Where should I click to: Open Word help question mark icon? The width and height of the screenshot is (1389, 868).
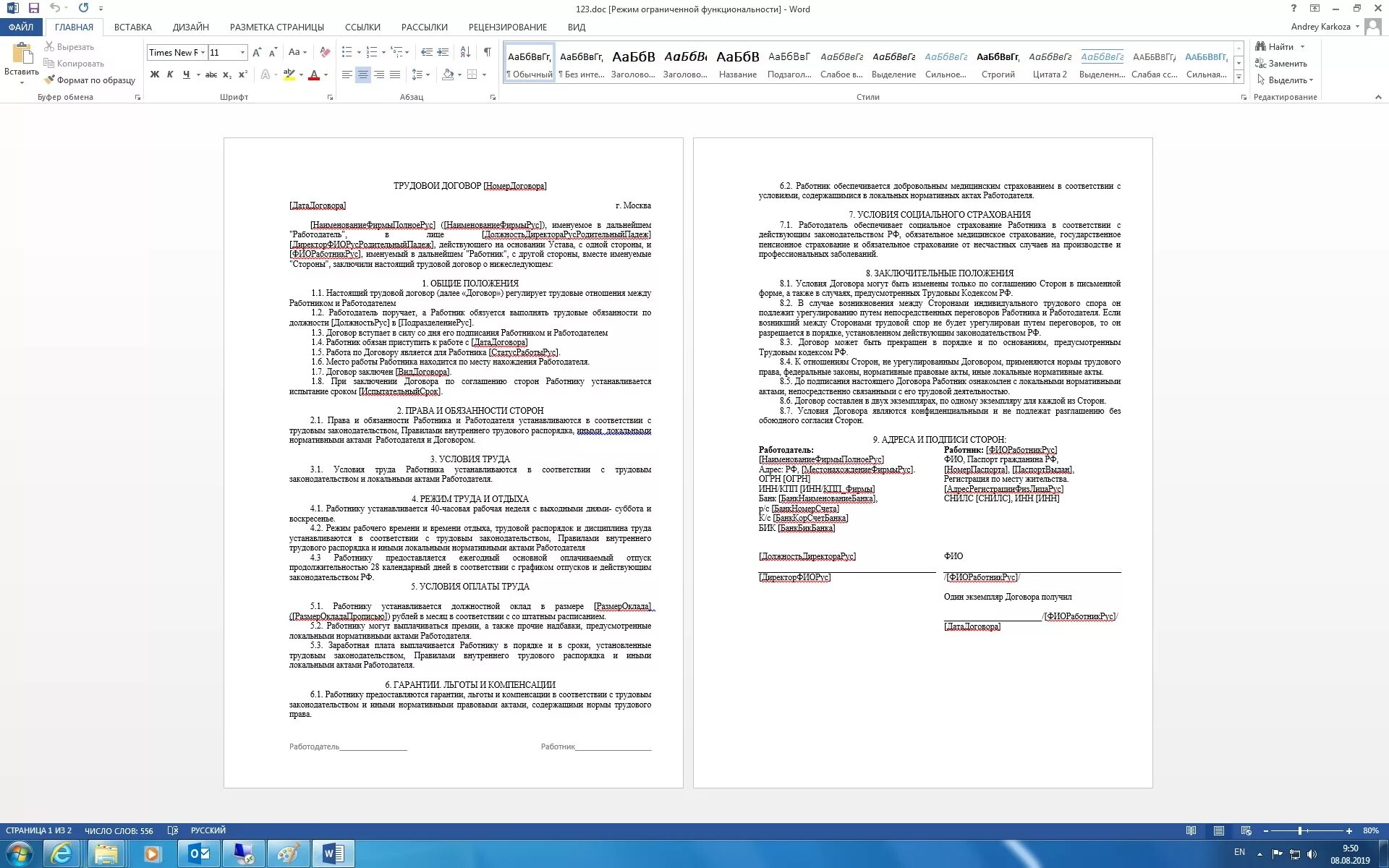(1294, 8)
